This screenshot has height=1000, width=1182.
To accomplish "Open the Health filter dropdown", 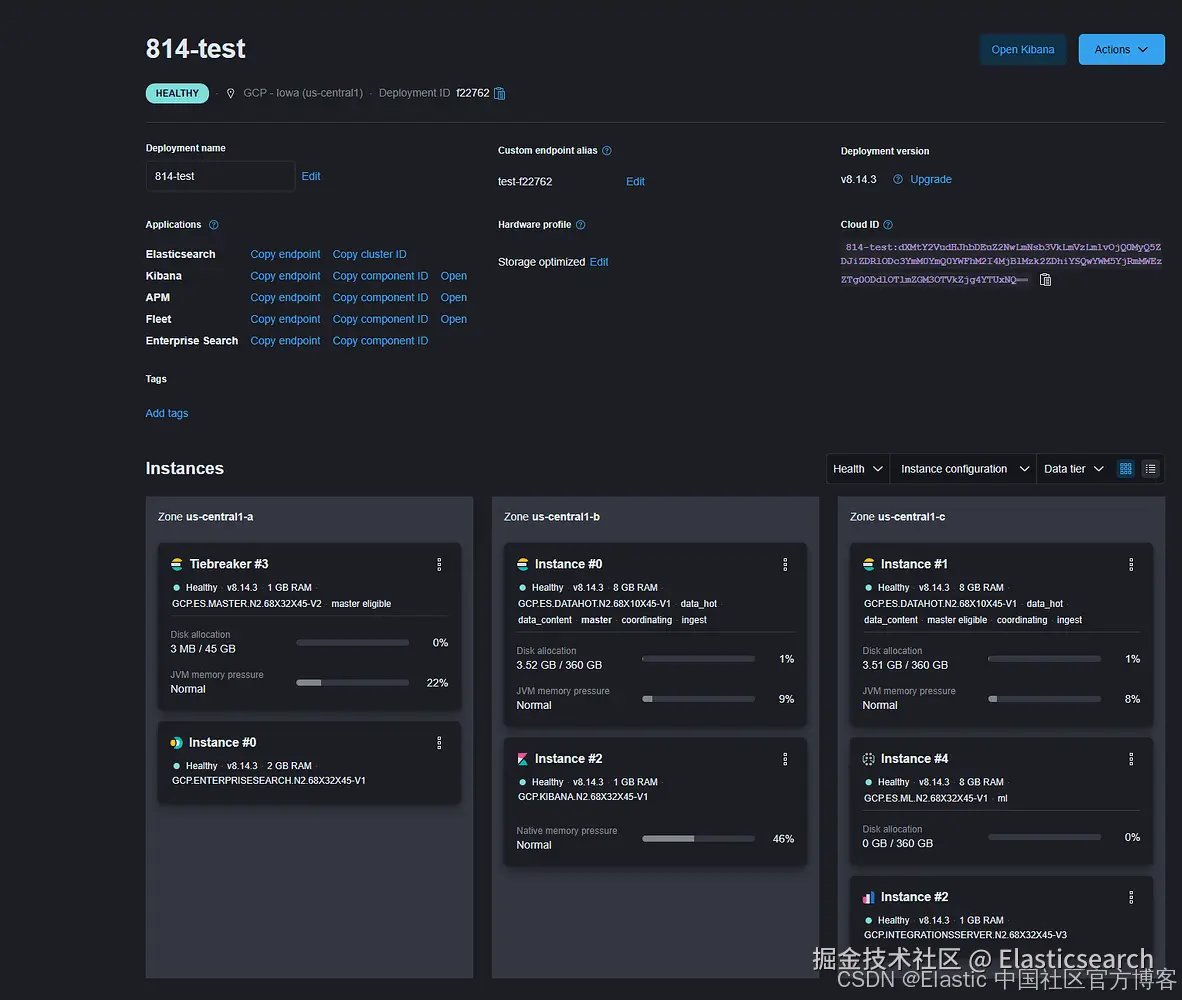I will click(x=858, y=469).
